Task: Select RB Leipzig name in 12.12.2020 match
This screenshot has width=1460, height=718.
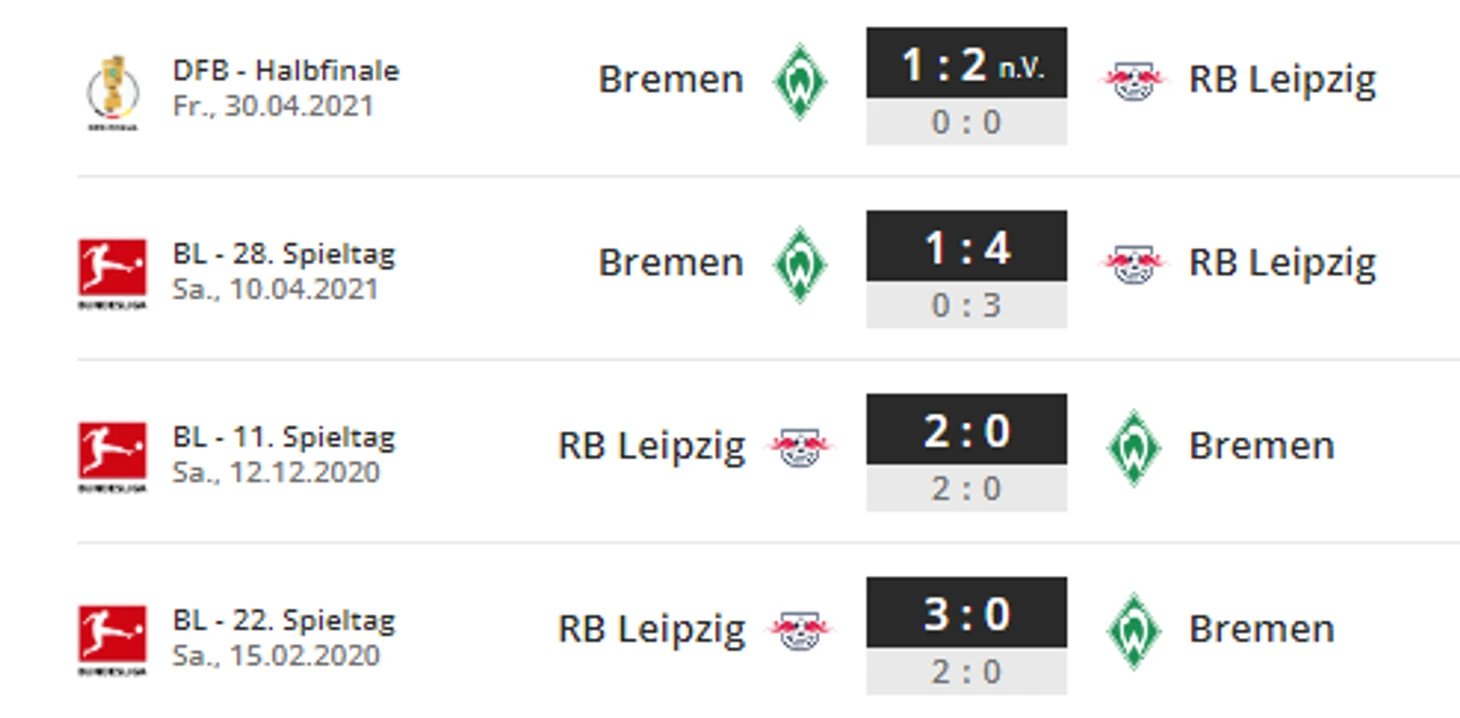Action: (x=651, y=446)
